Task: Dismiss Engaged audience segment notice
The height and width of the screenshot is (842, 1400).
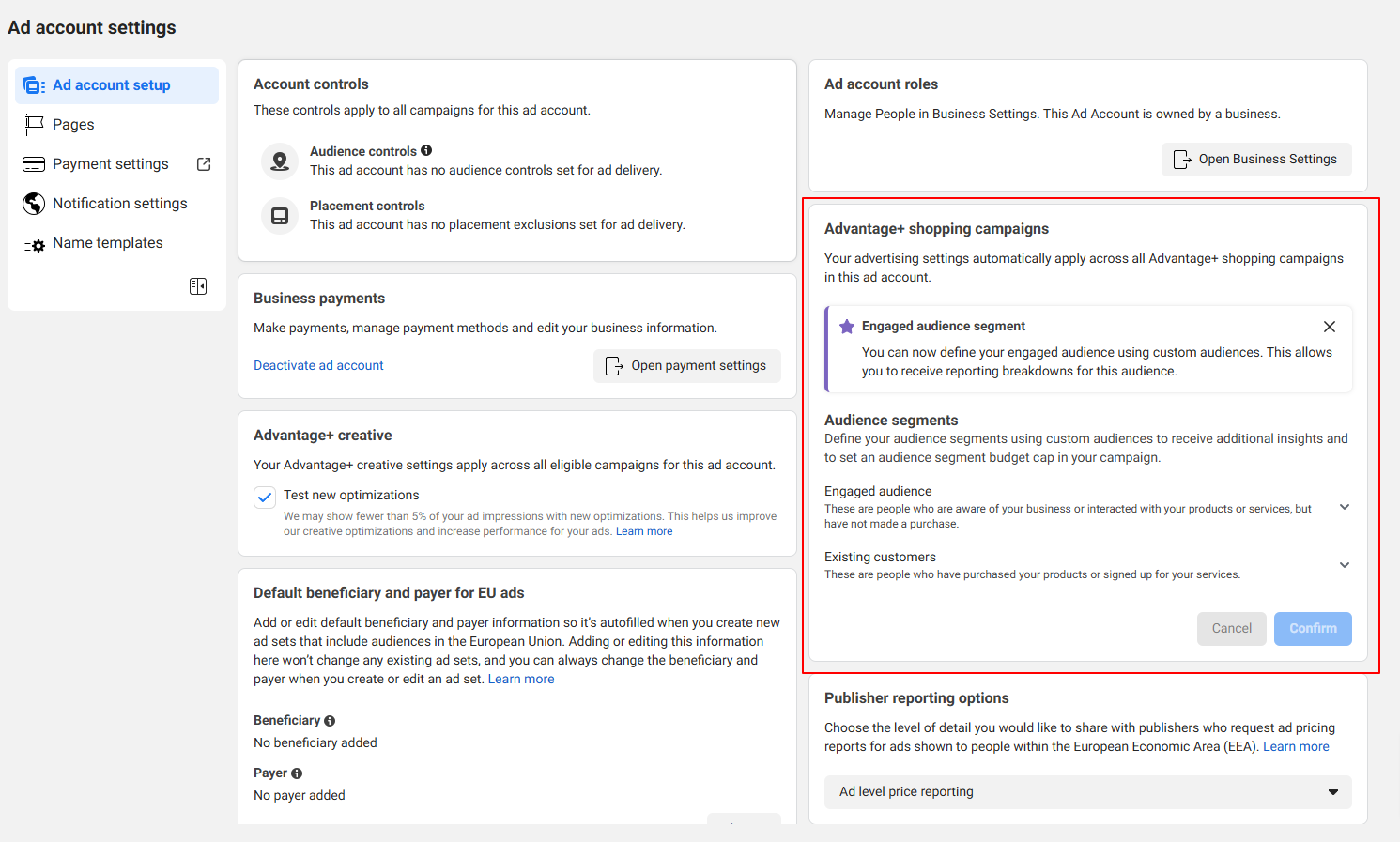Action: 1330,327
